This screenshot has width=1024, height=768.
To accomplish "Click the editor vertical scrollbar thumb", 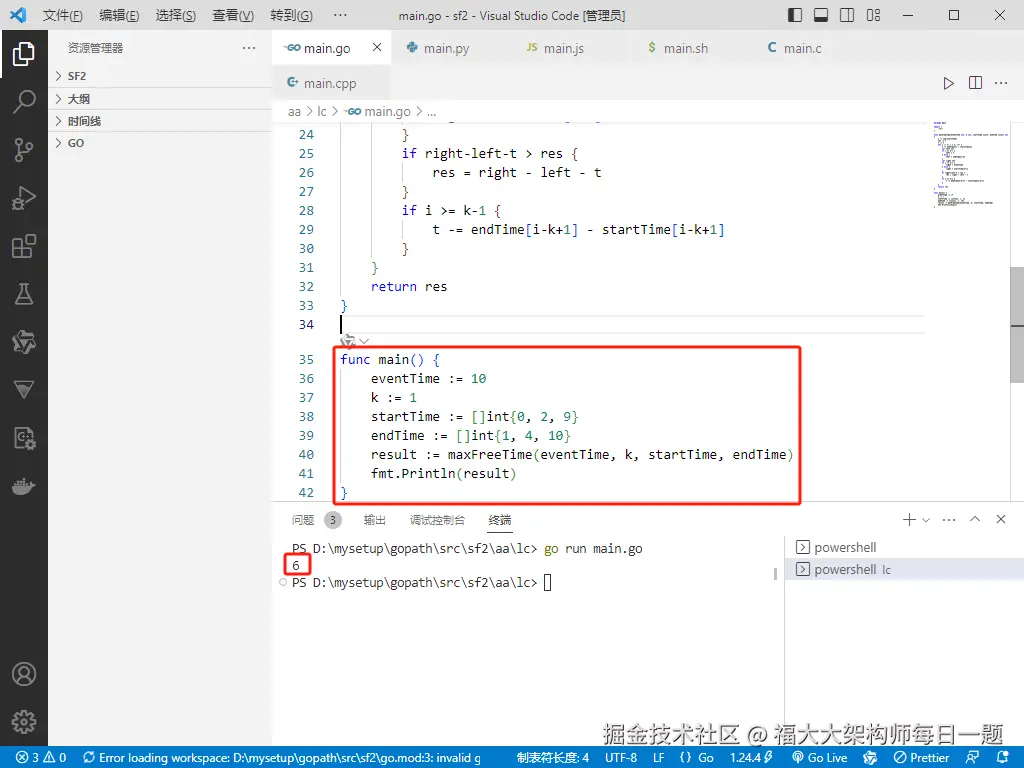I will pos(1017,325).
